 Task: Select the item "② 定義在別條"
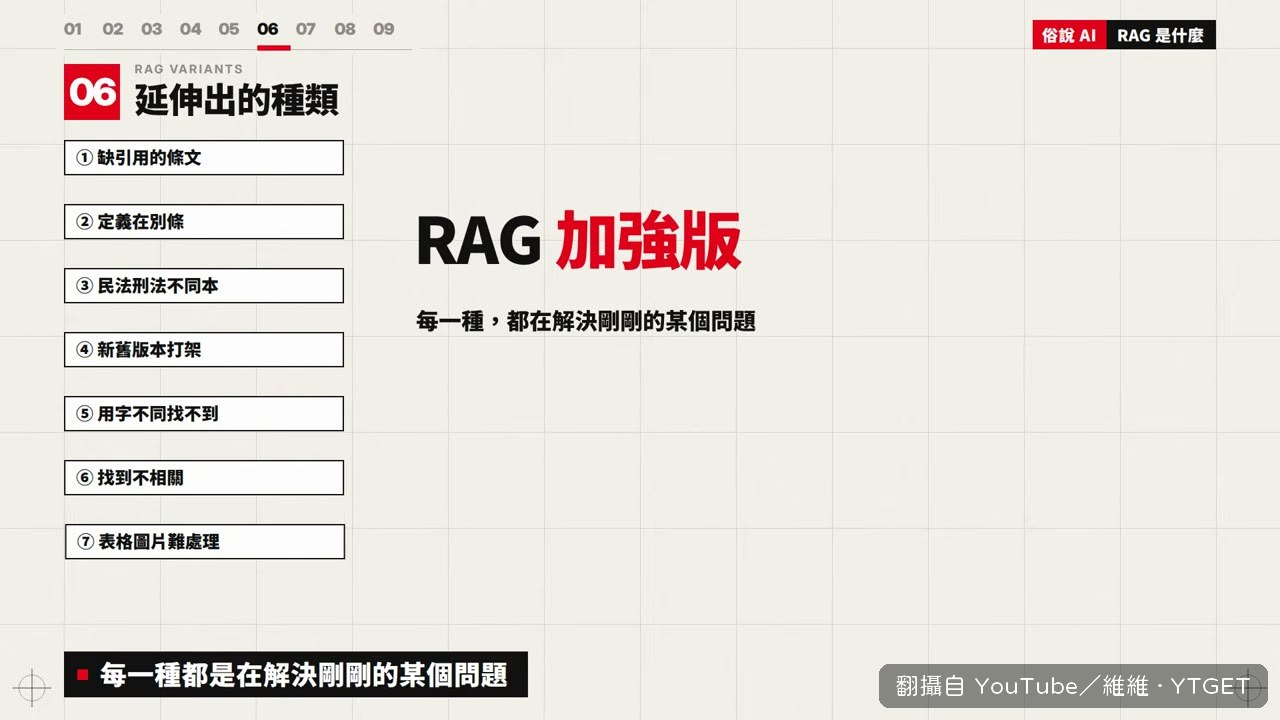coord(204,222)
